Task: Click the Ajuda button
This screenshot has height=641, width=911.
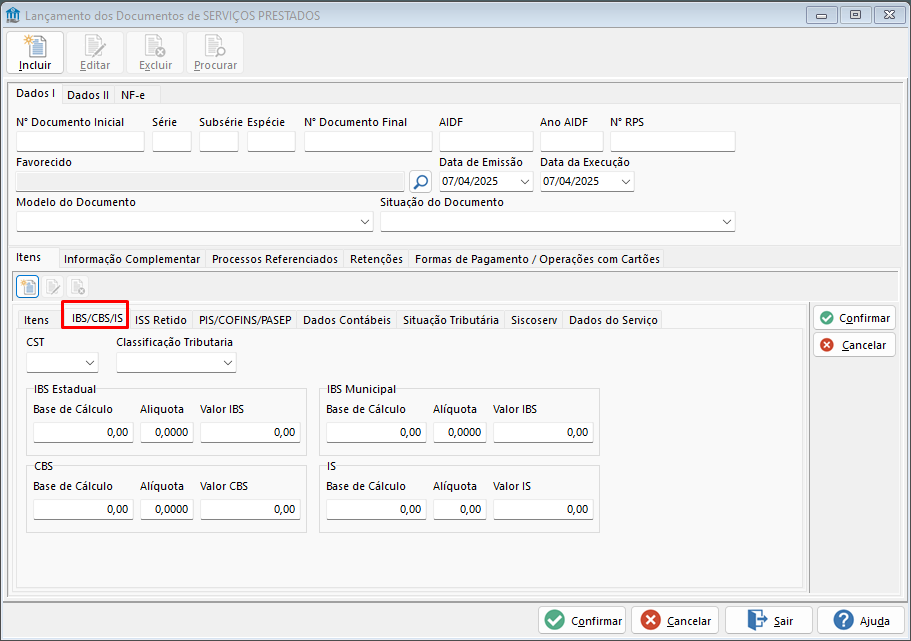Action: (861, 621)
